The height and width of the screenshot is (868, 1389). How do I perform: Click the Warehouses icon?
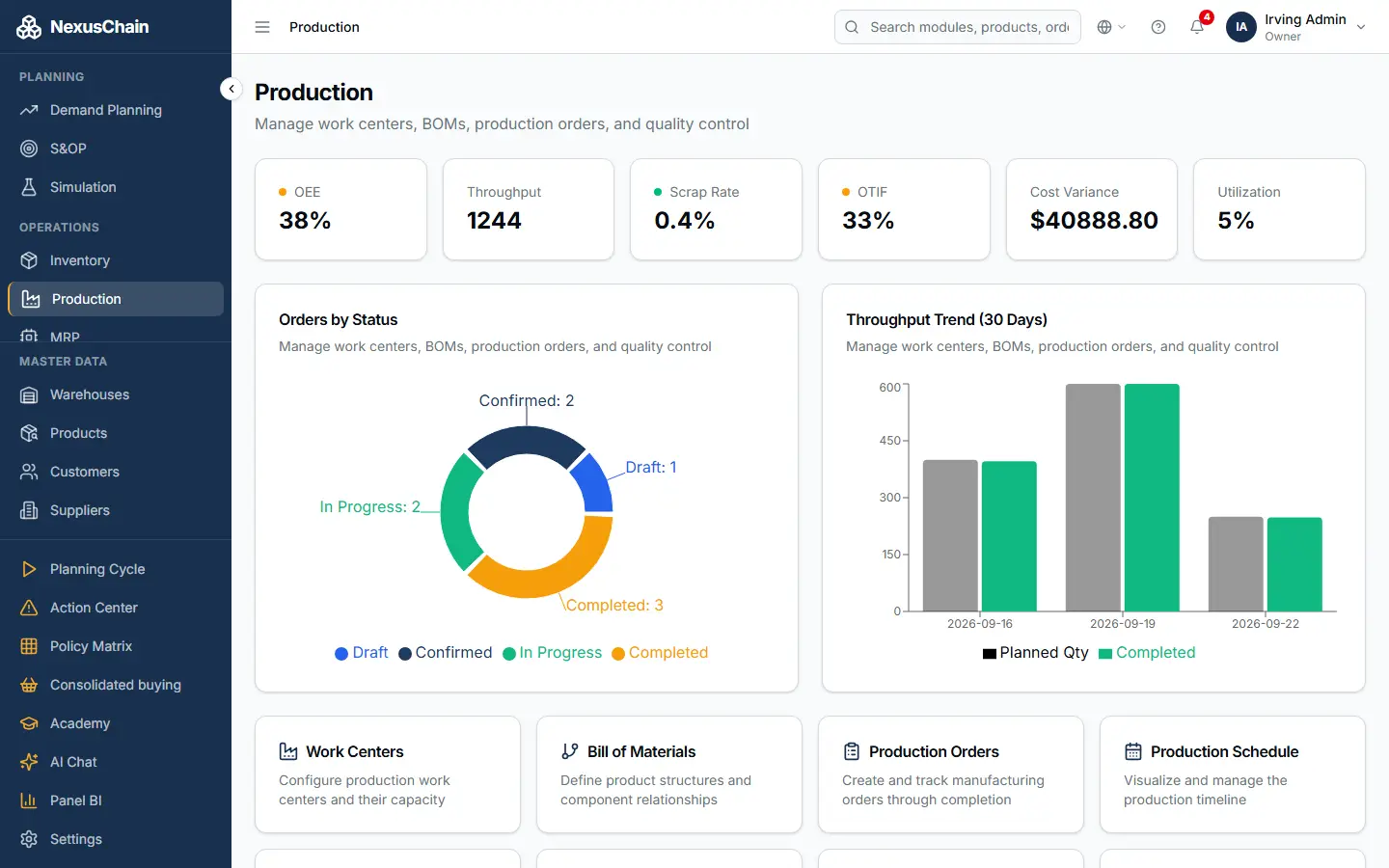click(29, 394)
